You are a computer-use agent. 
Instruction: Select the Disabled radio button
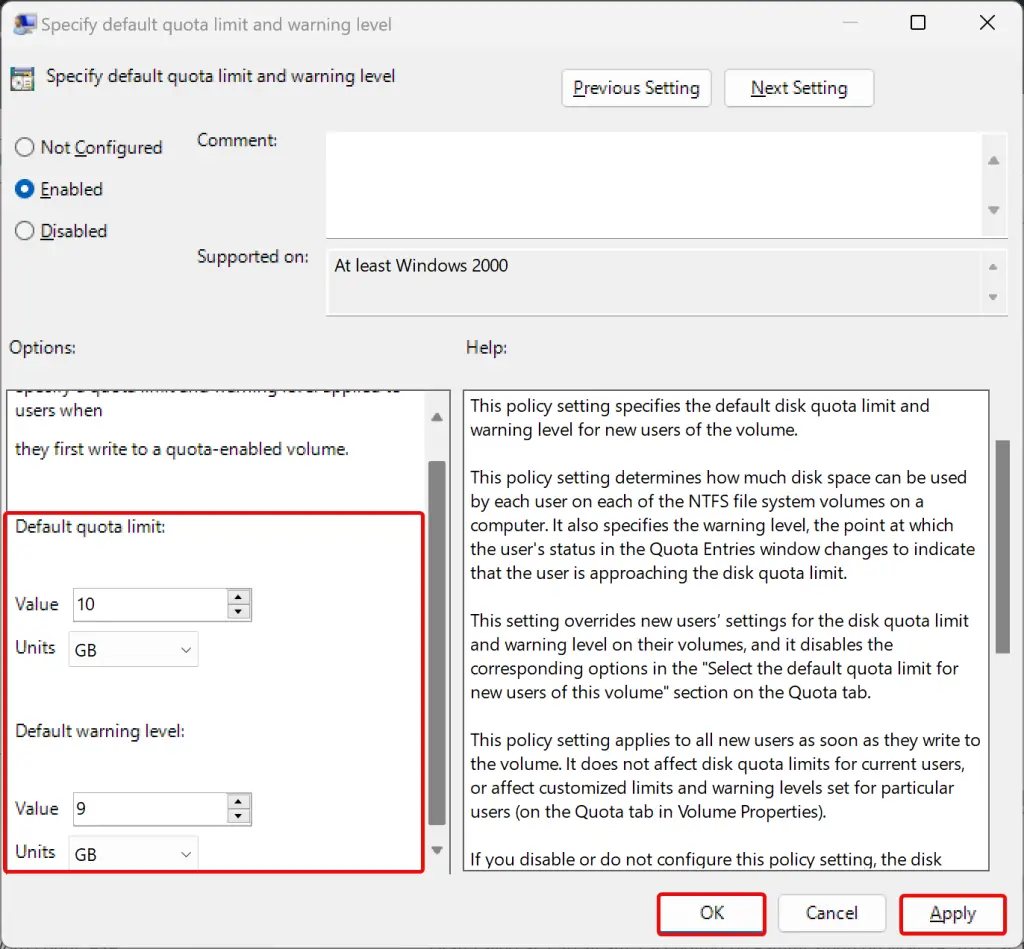pyautogui.click(x=25, y=231)
